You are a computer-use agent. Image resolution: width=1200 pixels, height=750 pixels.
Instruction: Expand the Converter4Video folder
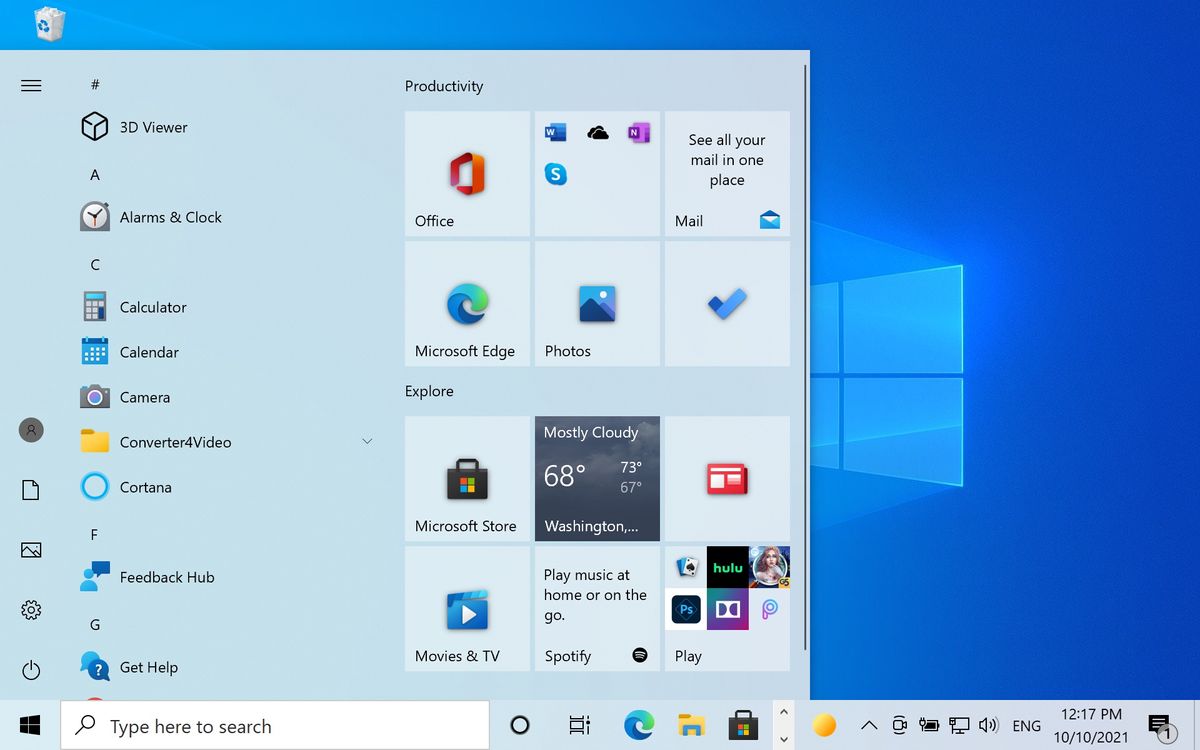(367, 441)
